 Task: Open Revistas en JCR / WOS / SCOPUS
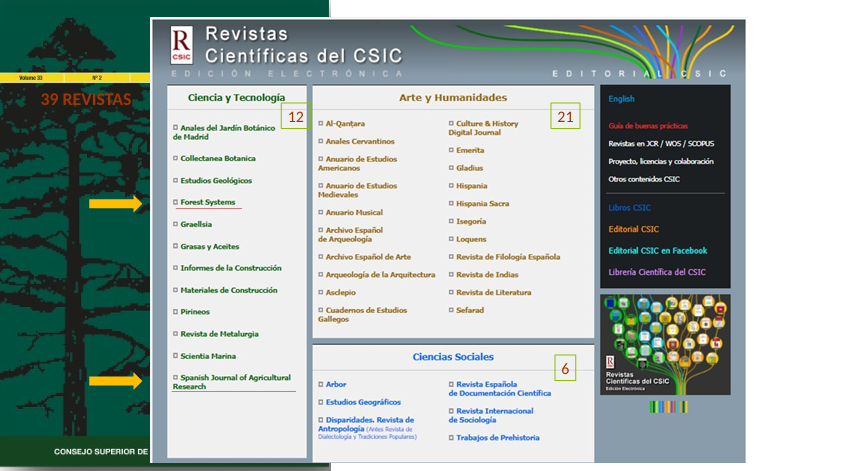click(661, 144)
